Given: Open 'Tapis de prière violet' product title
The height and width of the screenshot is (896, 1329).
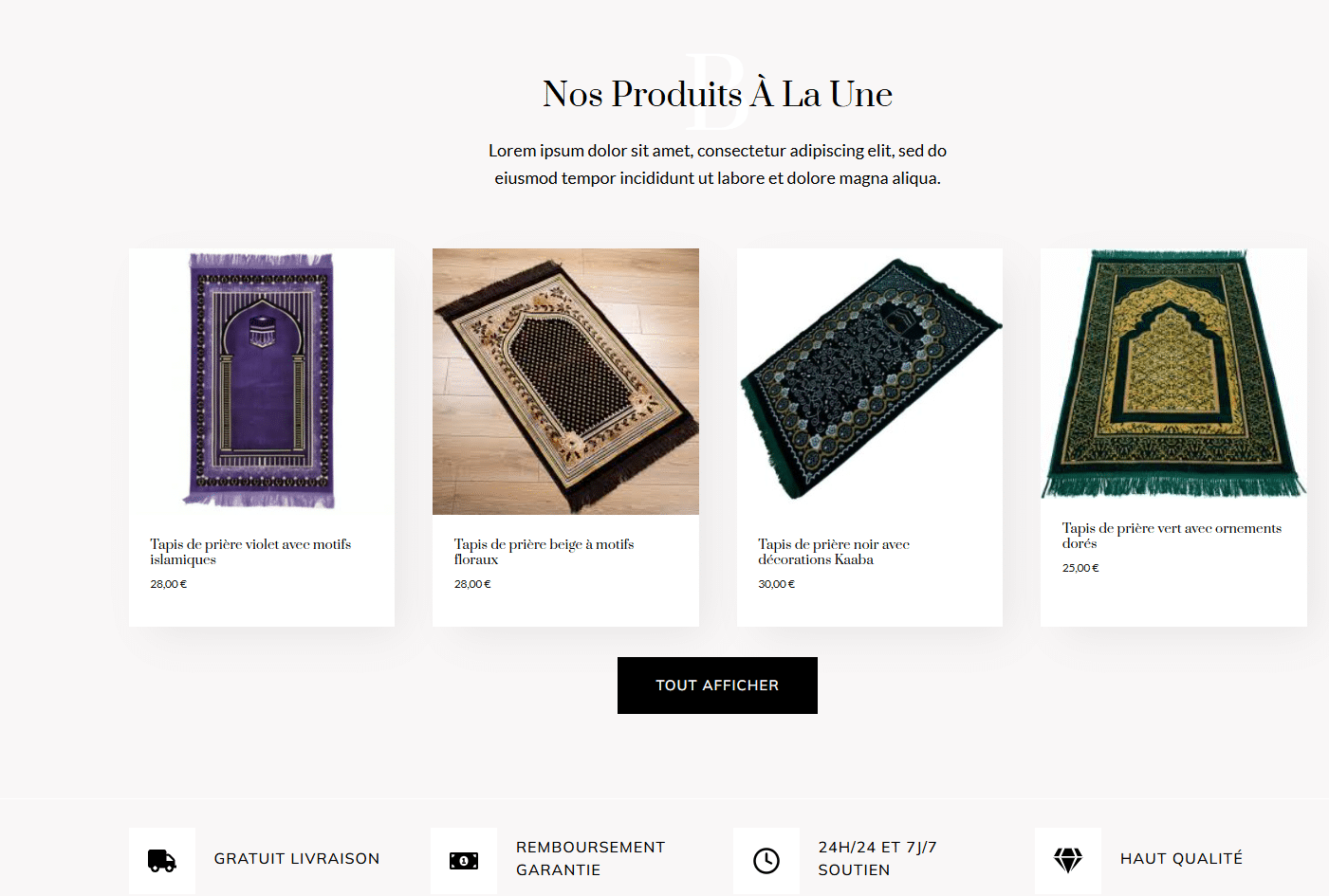Looking at the screenshot, I should coord(250,552).
